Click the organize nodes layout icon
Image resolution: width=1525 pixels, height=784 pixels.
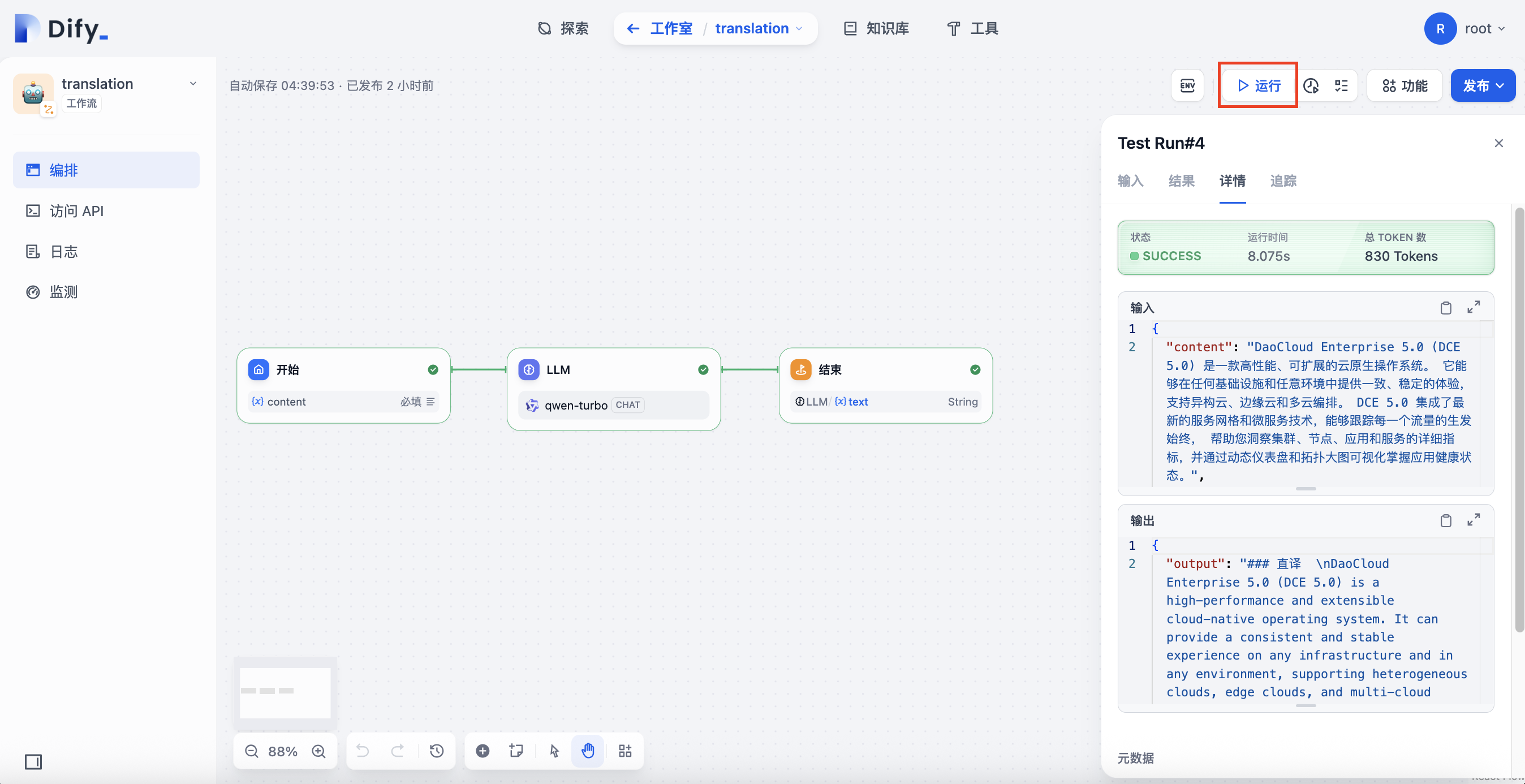pyautogui.click(x=624, y=751)
